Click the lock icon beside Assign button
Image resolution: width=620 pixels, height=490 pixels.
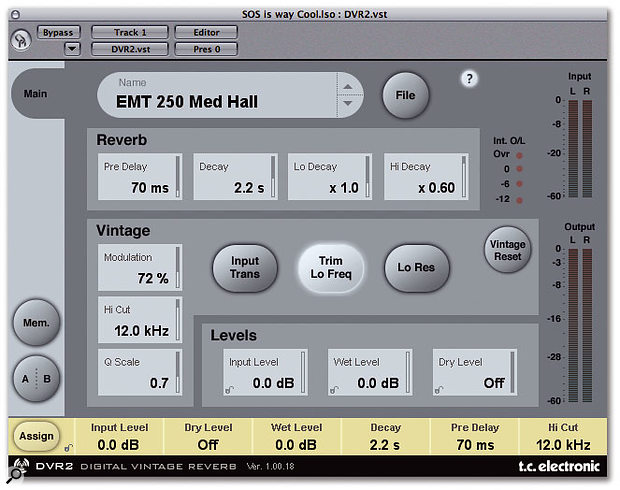click(x=69, y=448)
